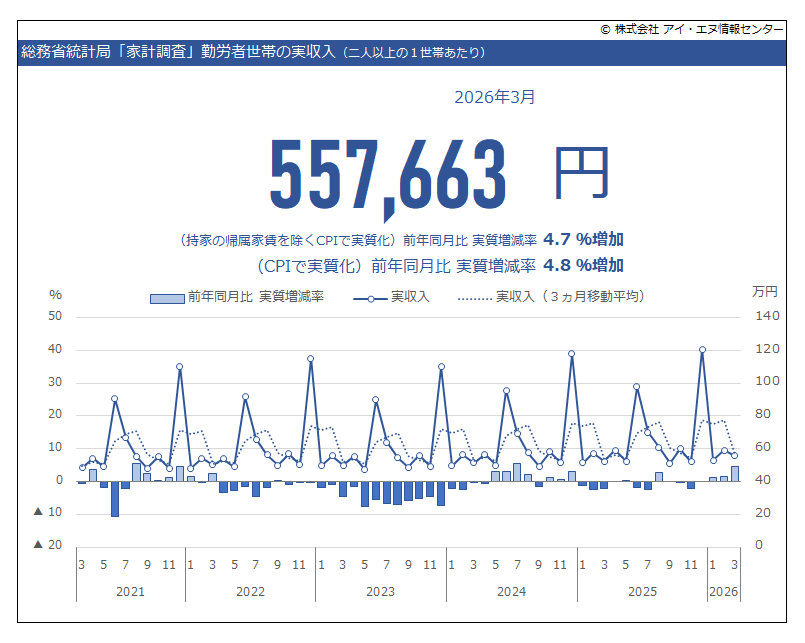Click the light-blue bar swatch in the legend
Image resolution: width=805 pixels, height=643 pixels.
coord(167,298)
